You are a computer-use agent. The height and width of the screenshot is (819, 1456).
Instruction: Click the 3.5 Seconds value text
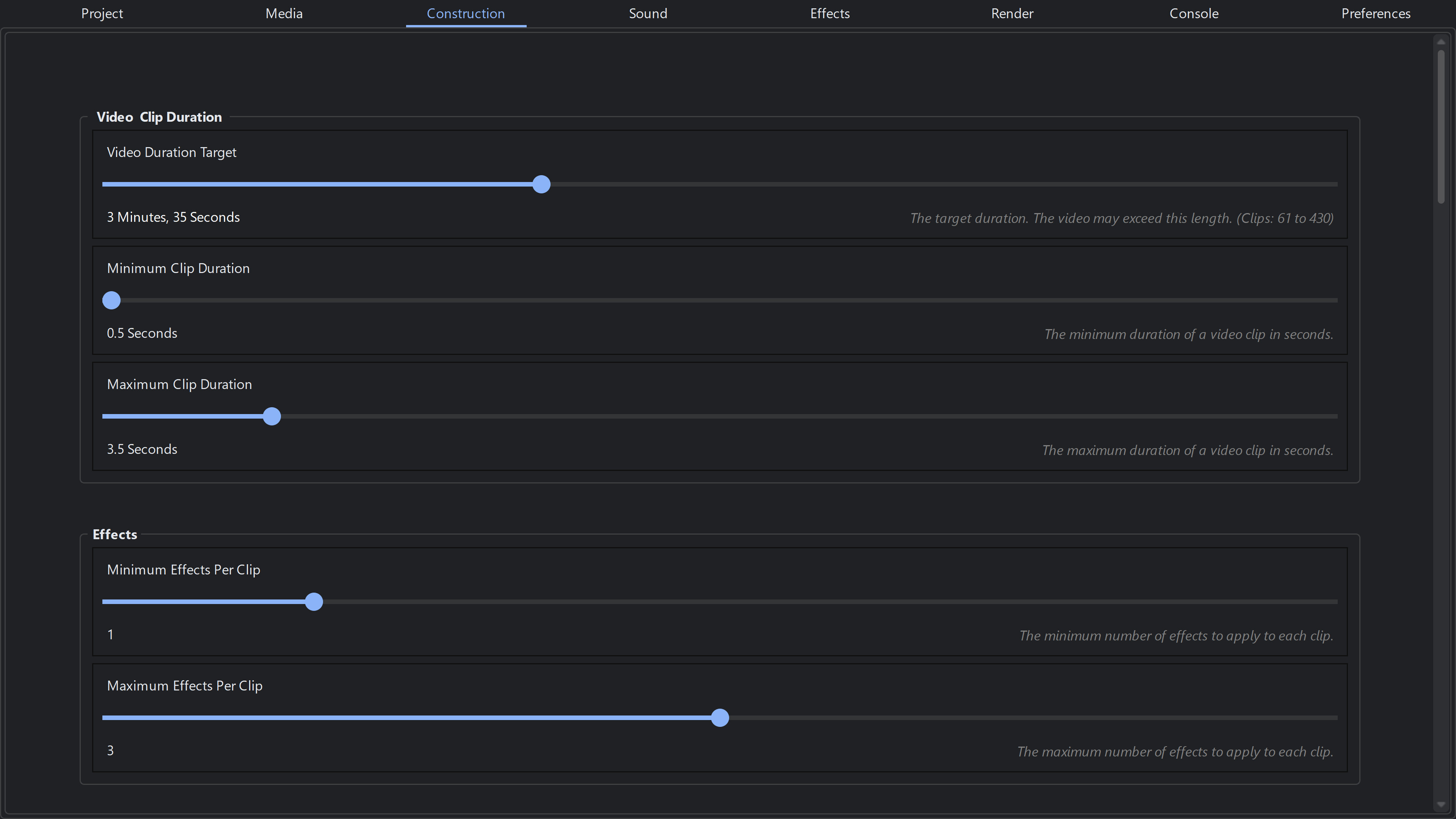[x=142, y=449]
